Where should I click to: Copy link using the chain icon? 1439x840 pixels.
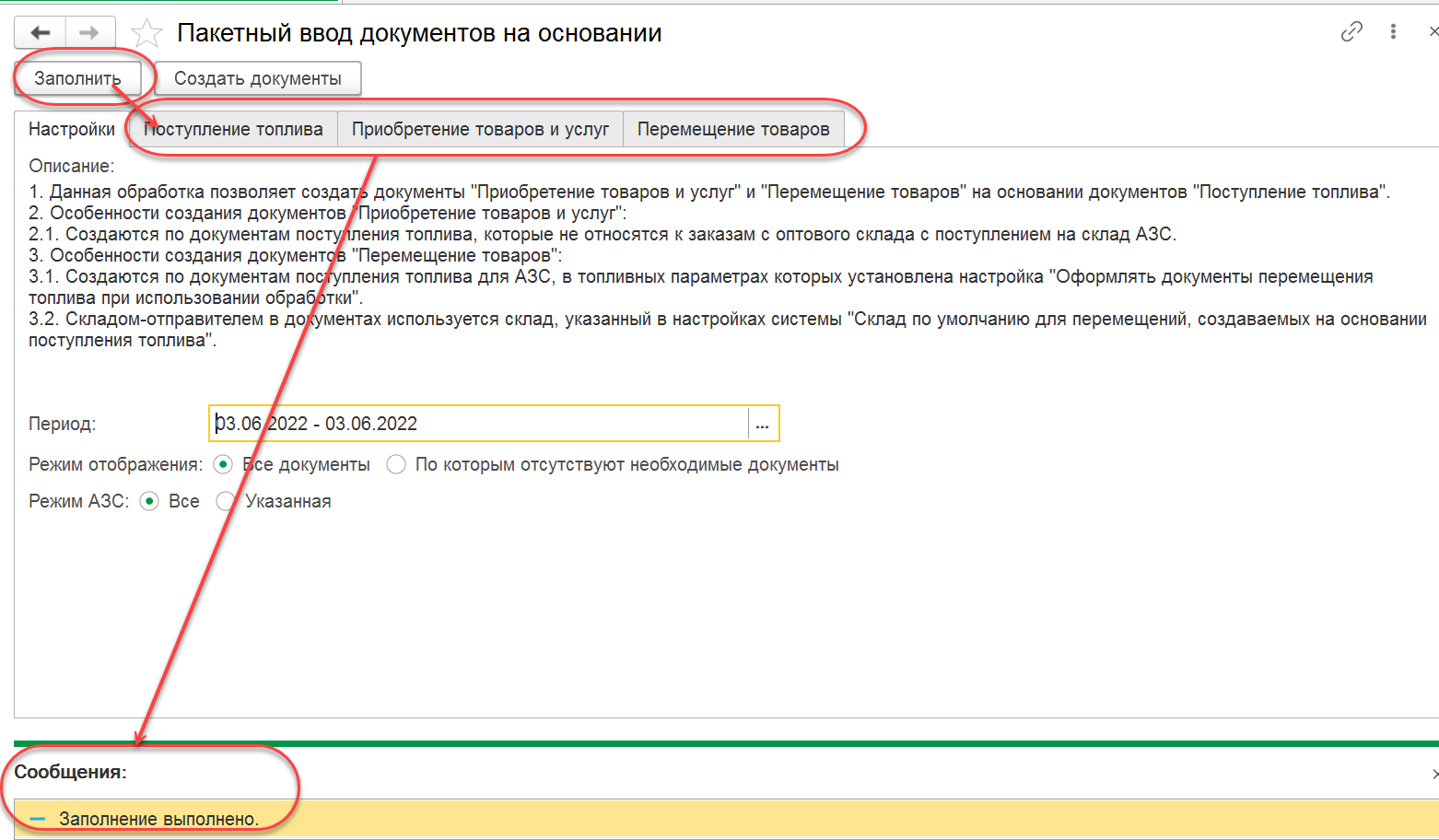tap(1351, 32)
